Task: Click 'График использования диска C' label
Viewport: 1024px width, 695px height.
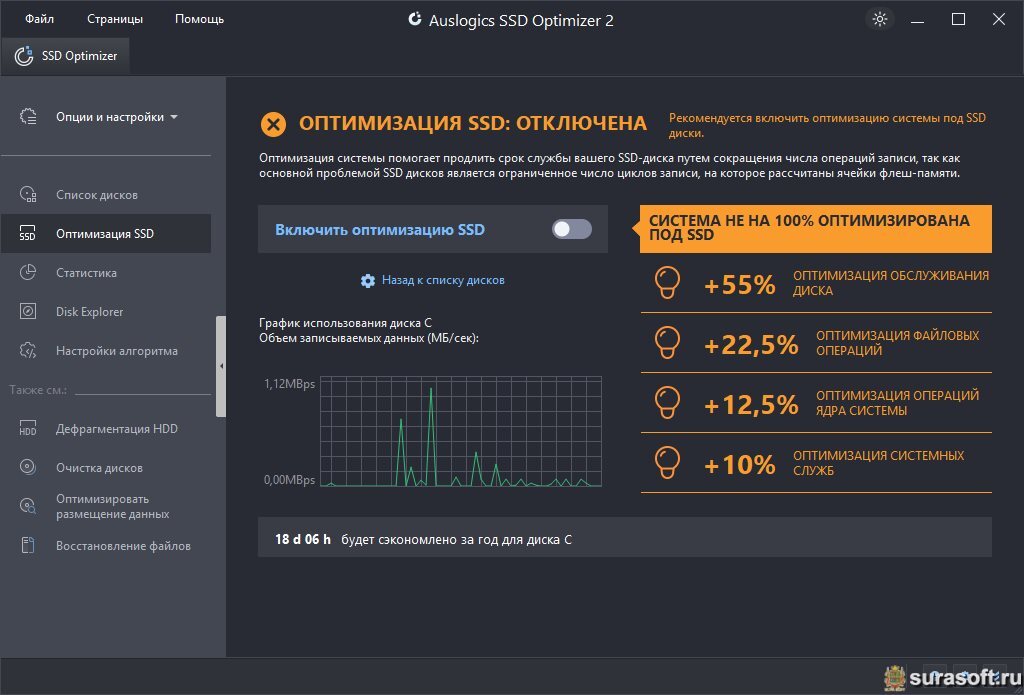Action: [x=345, y=323]
